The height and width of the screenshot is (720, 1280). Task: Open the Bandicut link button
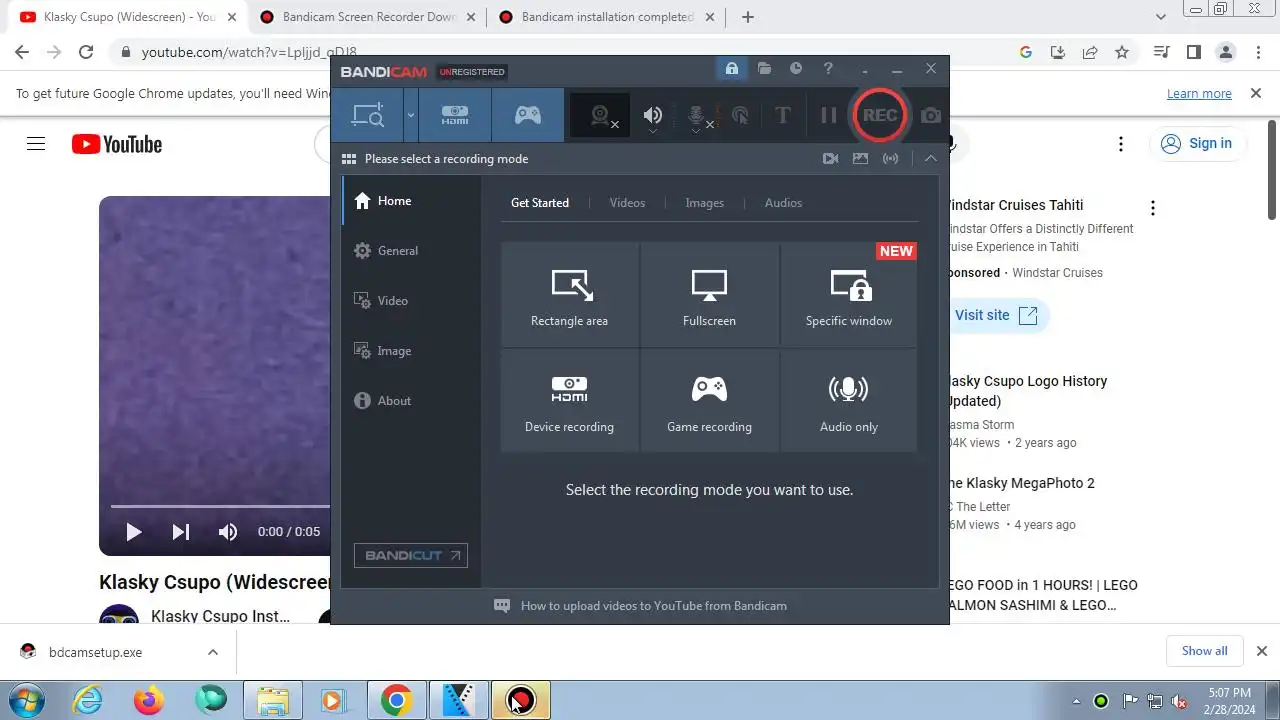411,555
